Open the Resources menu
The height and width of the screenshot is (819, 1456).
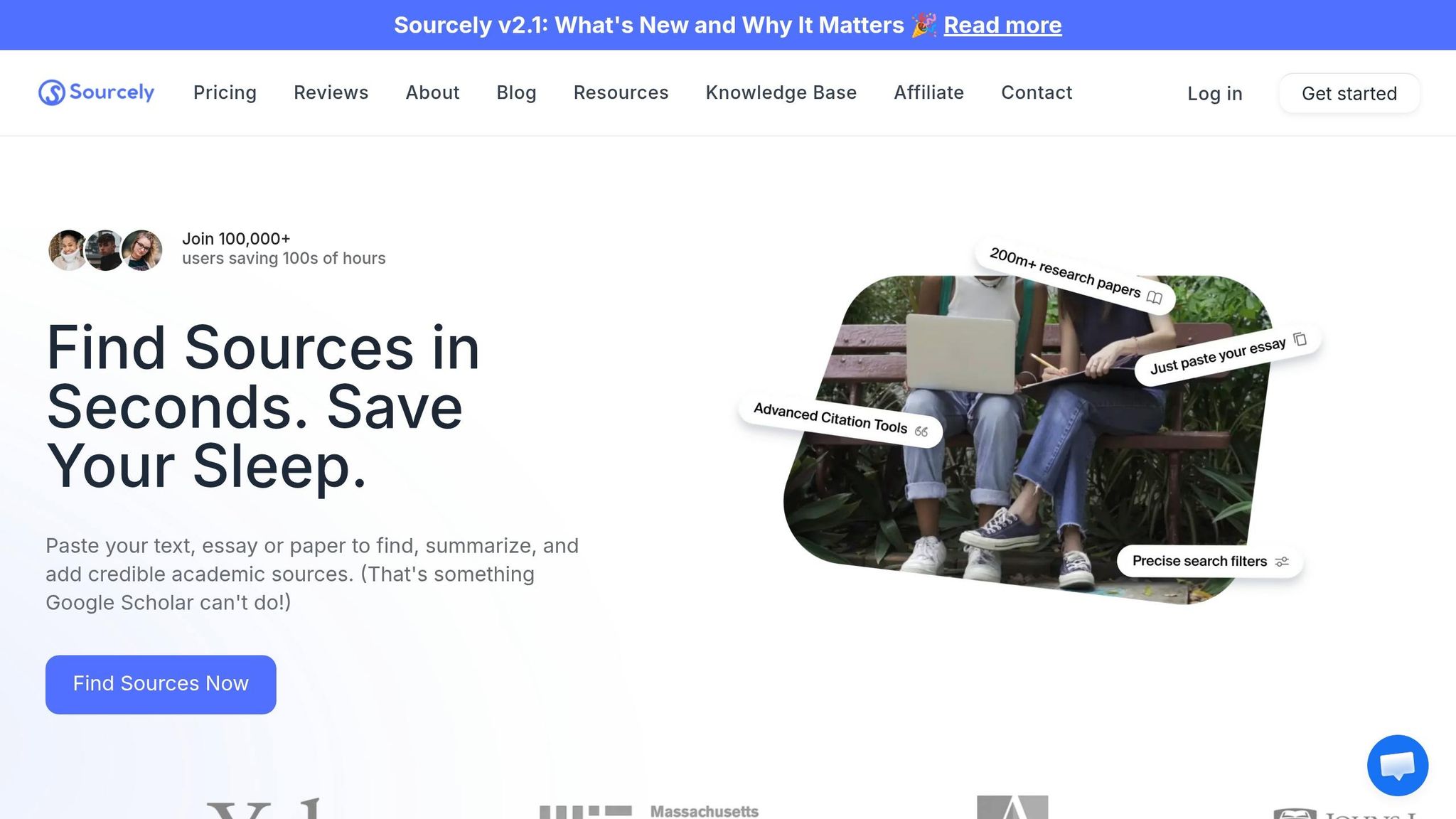tap(621, 92)
